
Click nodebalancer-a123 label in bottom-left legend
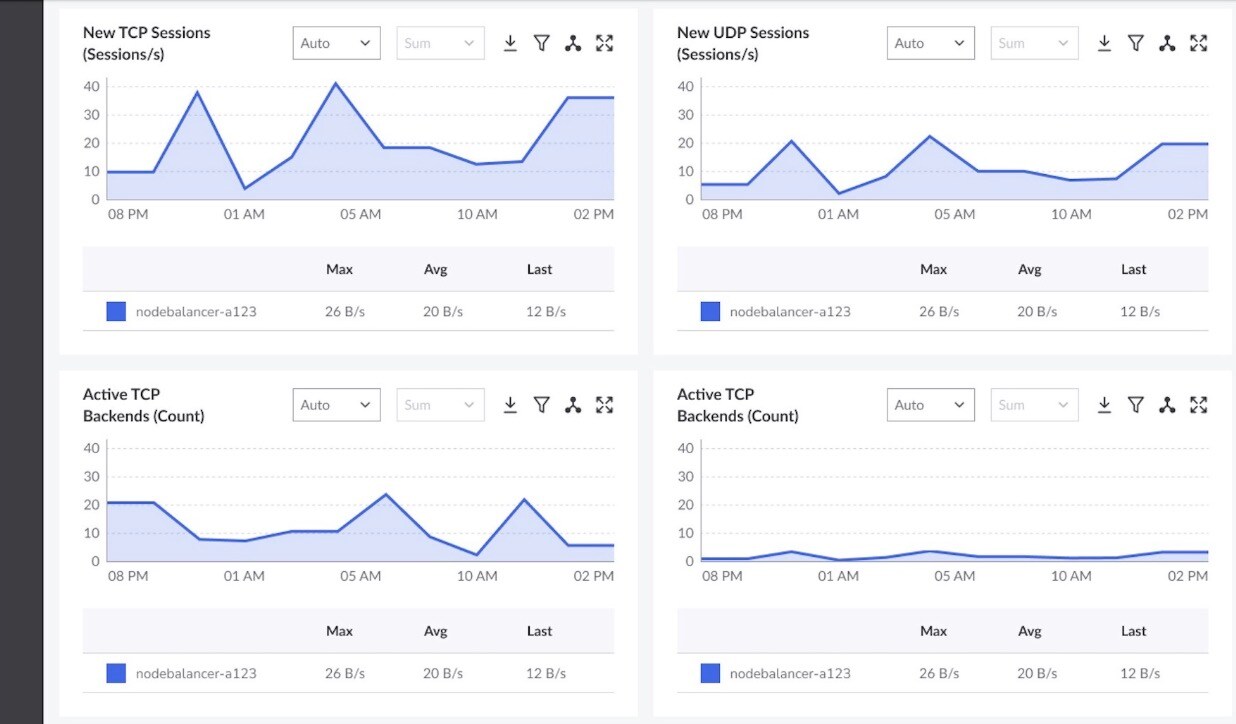196,674
